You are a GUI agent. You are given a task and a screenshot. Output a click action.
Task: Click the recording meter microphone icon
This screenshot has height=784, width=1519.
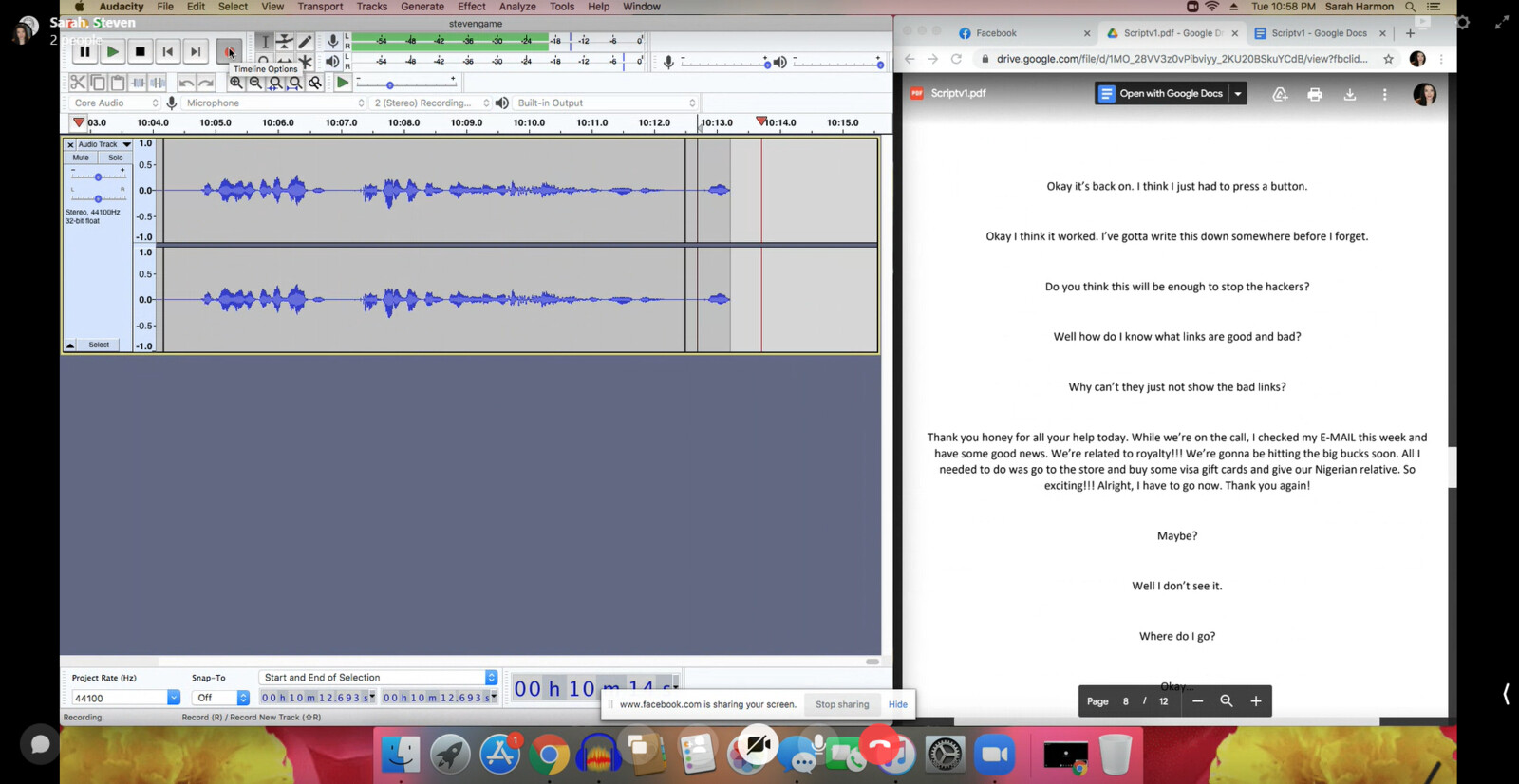point(332,41)
